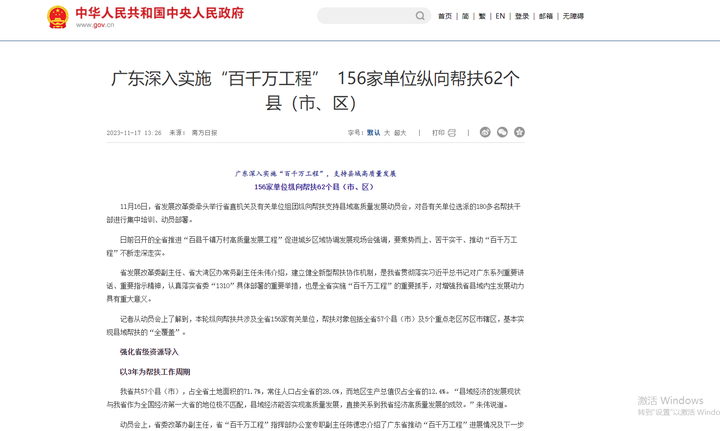
Task: Switch to simplified Chinese 简
Action: tap(465, 16)
